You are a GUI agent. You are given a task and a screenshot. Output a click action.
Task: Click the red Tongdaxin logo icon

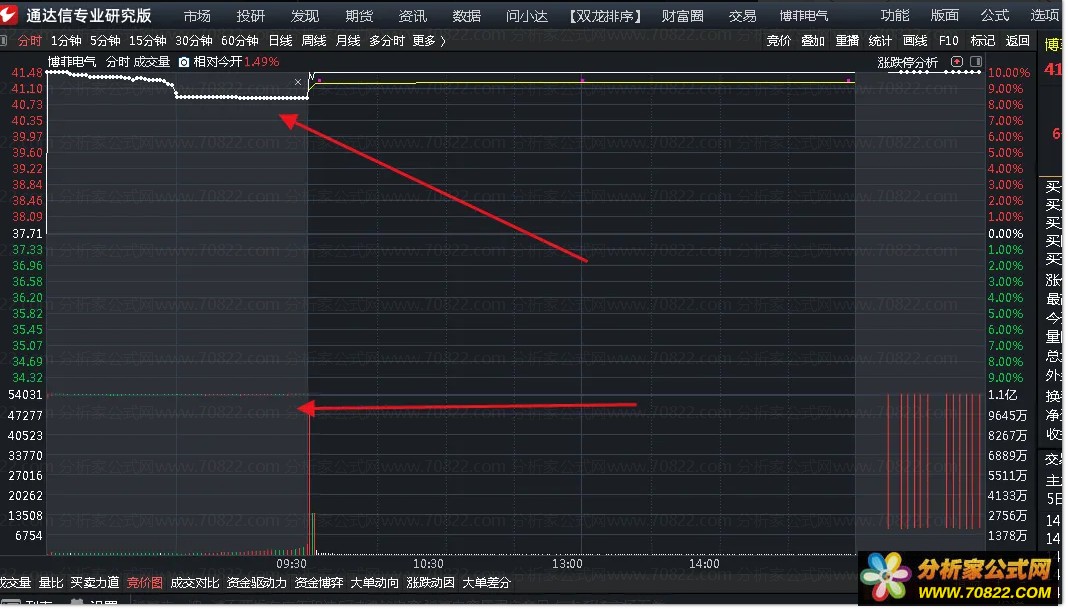coord(9,14)
